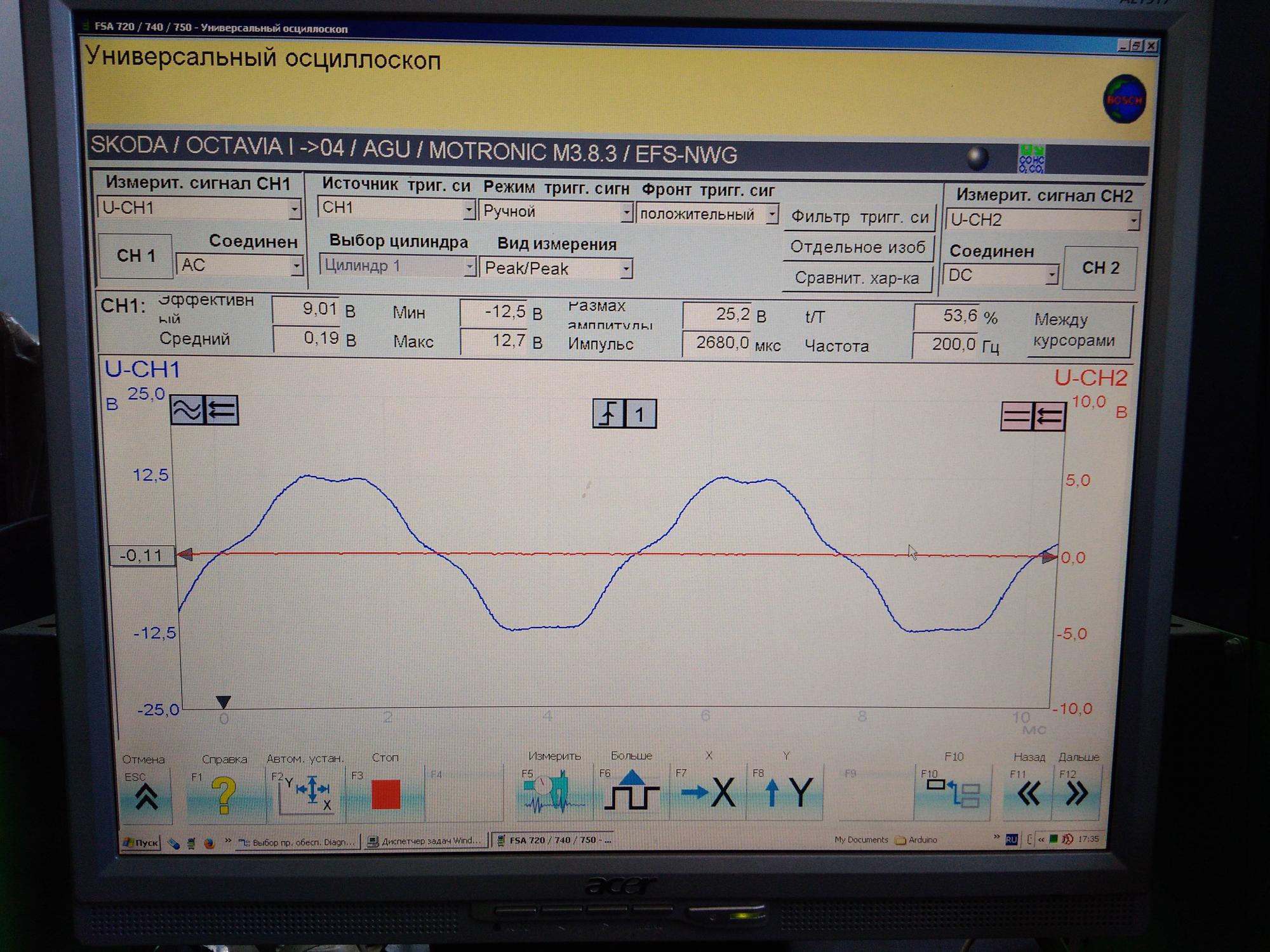Click the CH1 AC coupling wave icon

pos(187,410)
